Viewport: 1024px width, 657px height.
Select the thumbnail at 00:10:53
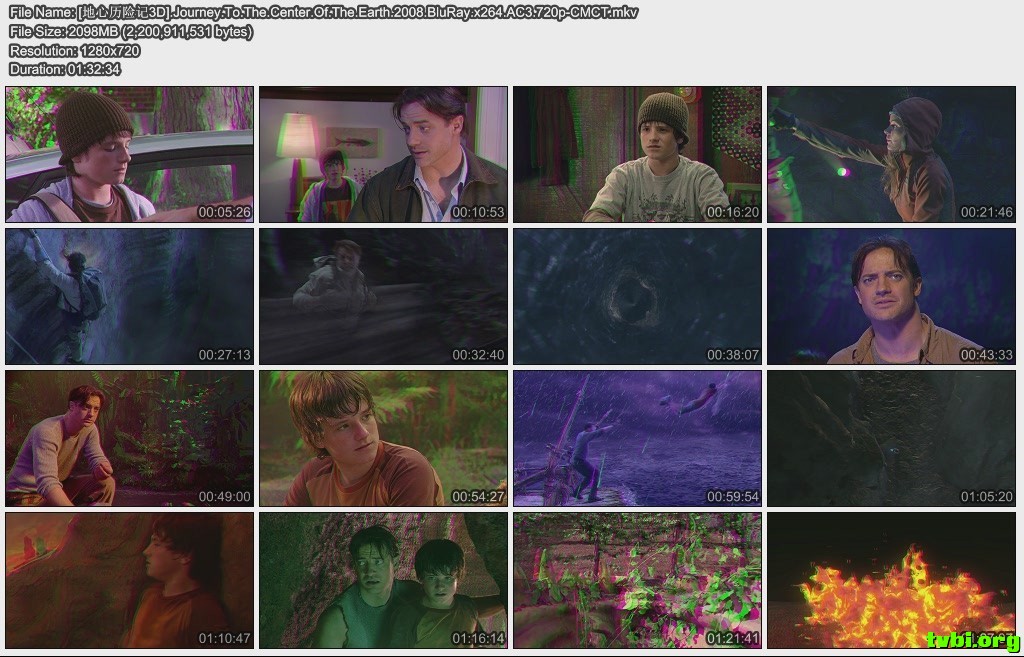384,154
